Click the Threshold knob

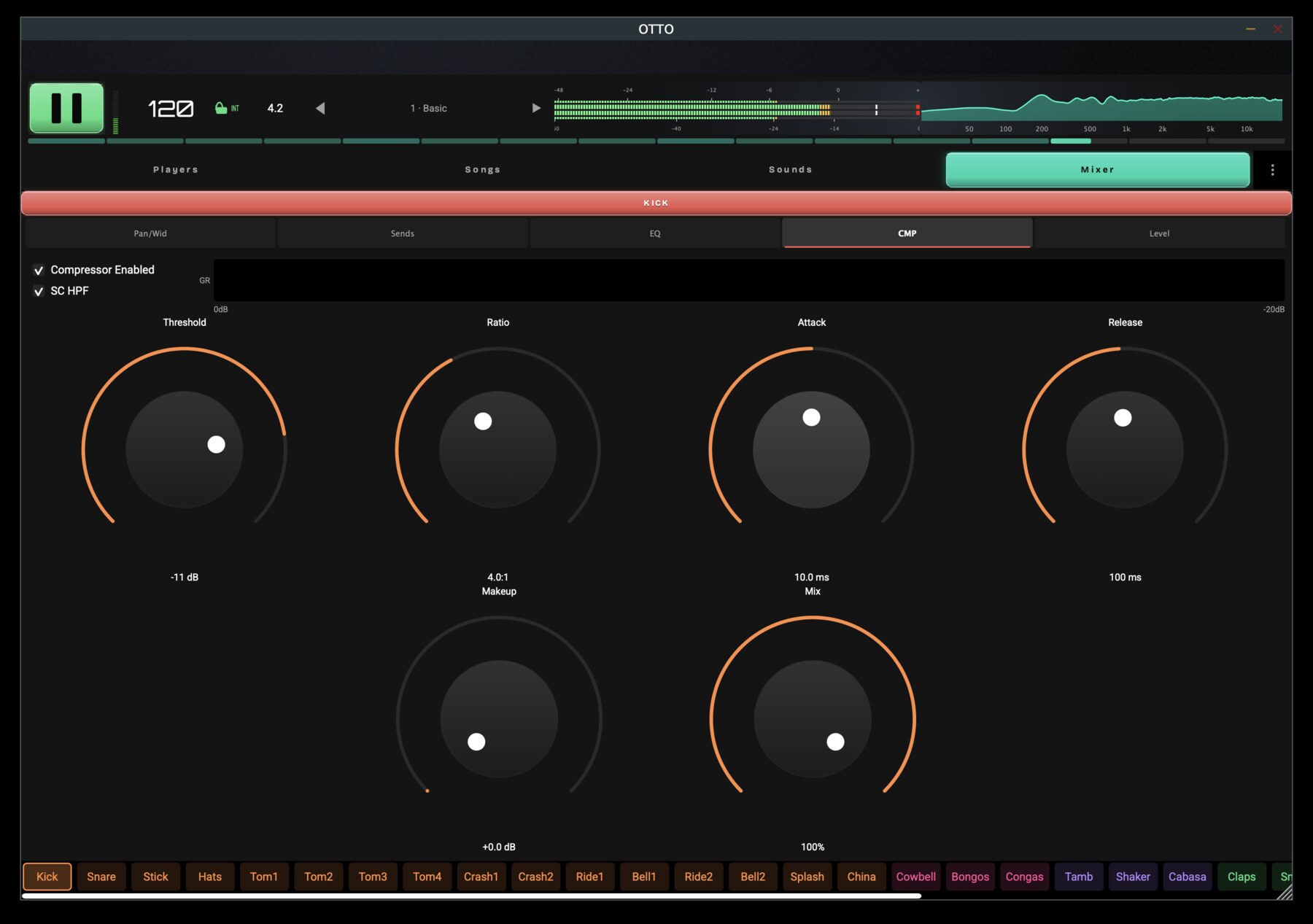click(x=185, y=450)
